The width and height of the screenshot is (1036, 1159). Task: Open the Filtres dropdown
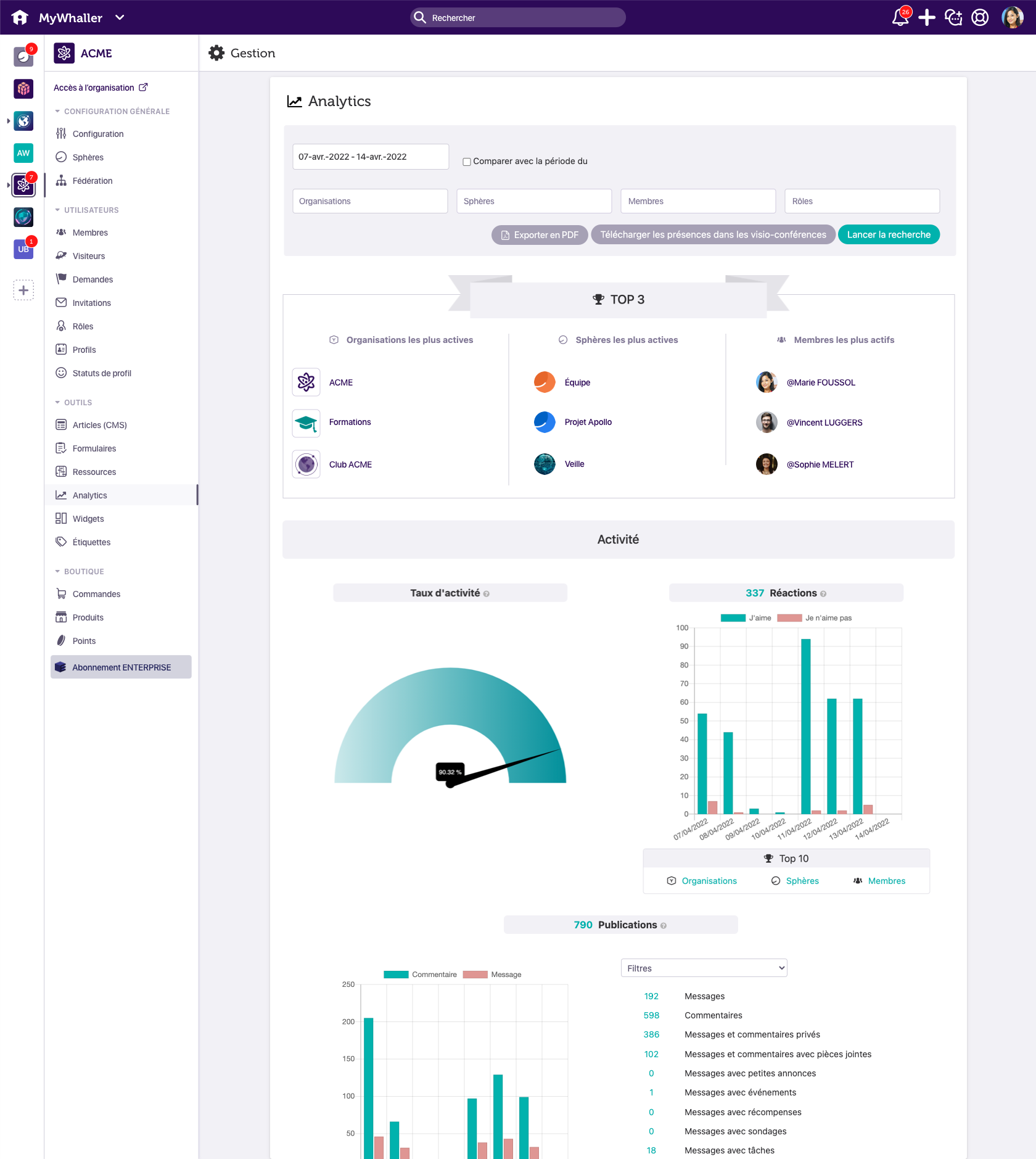[704, 968]
